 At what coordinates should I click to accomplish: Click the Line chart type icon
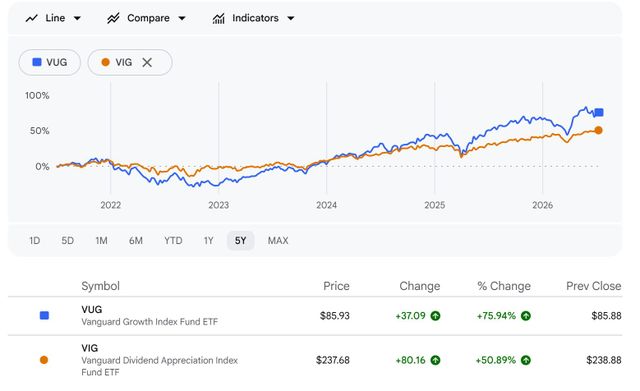31,18
